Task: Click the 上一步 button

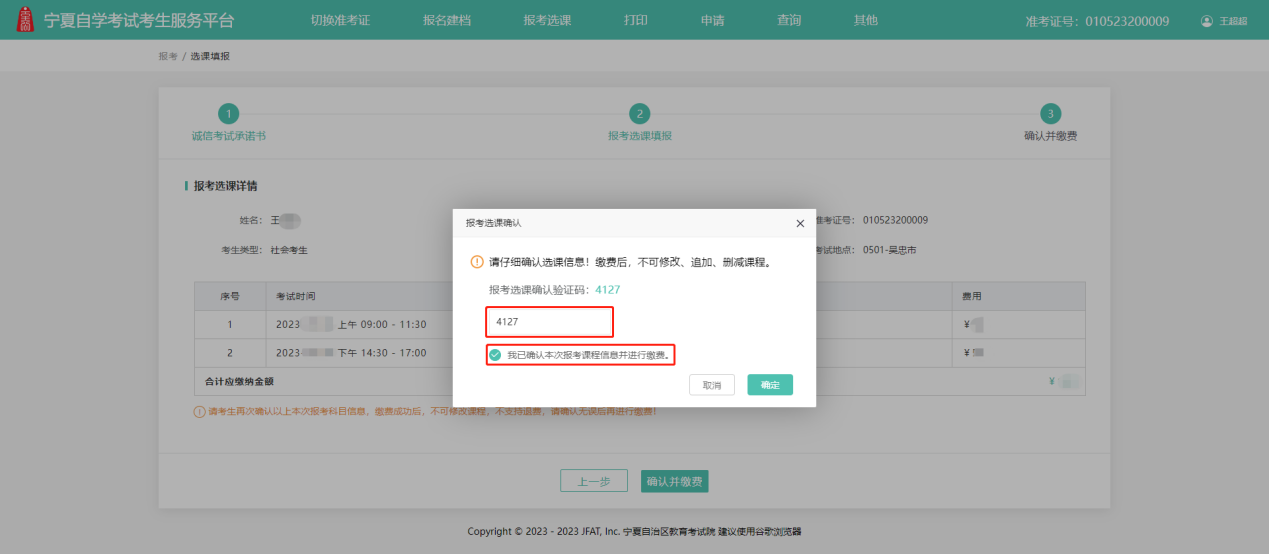Action: tap(593, 481)
